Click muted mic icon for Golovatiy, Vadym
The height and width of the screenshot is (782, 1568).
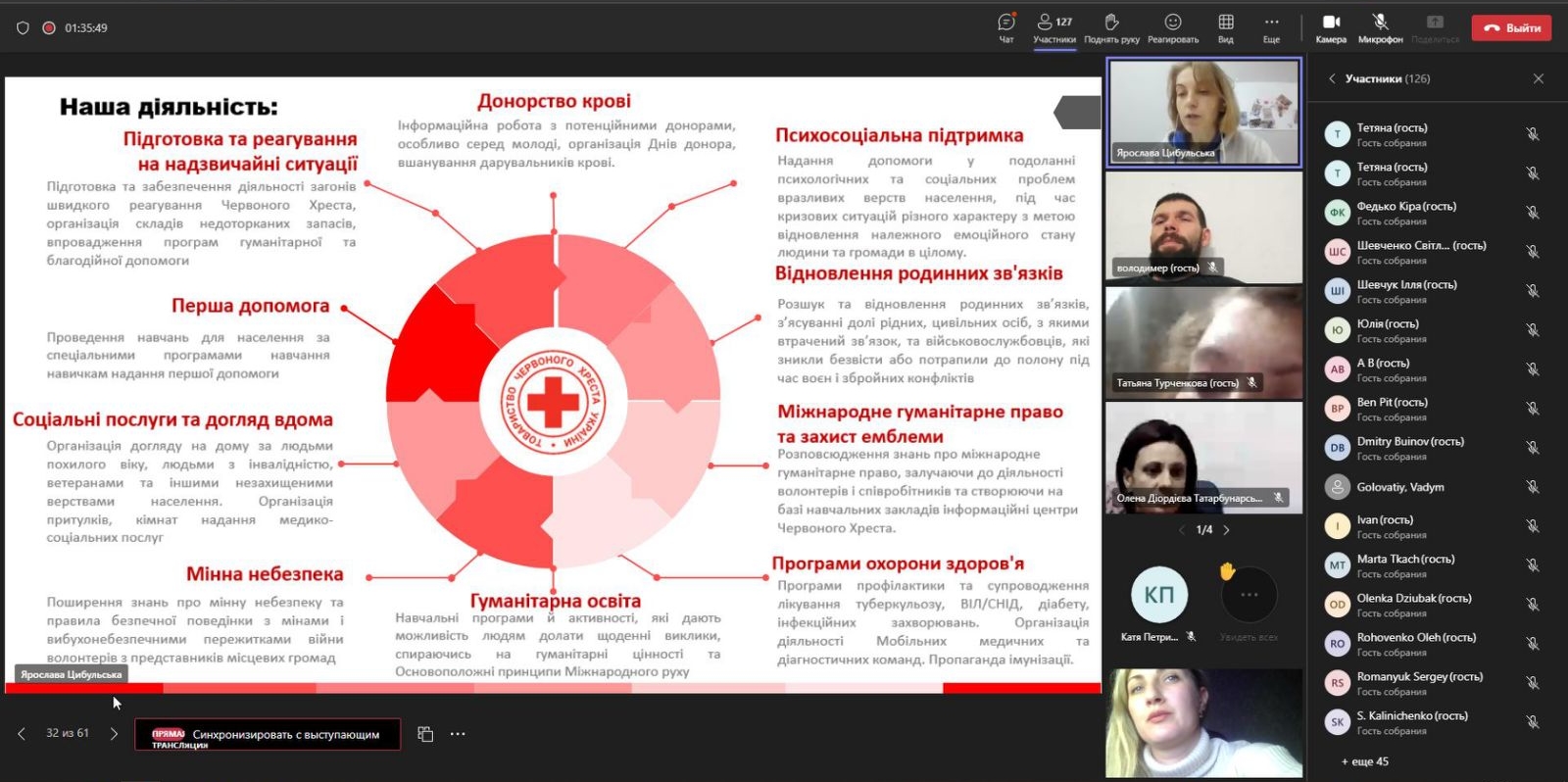(1533, 487)
